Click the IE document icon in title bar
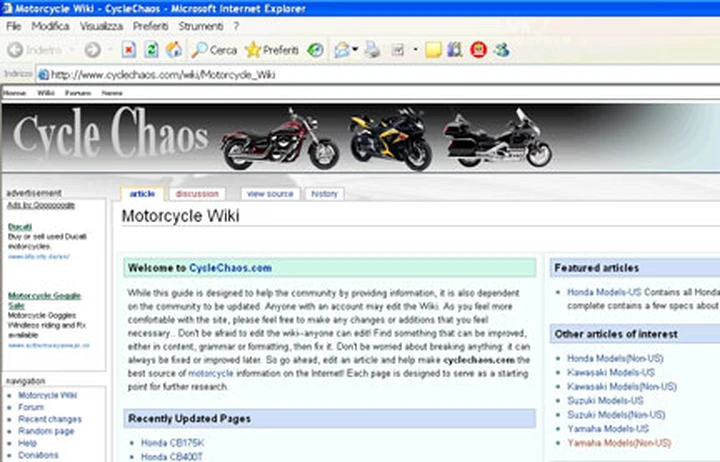This screenshot has width=720, height=462. pos(7,8)
